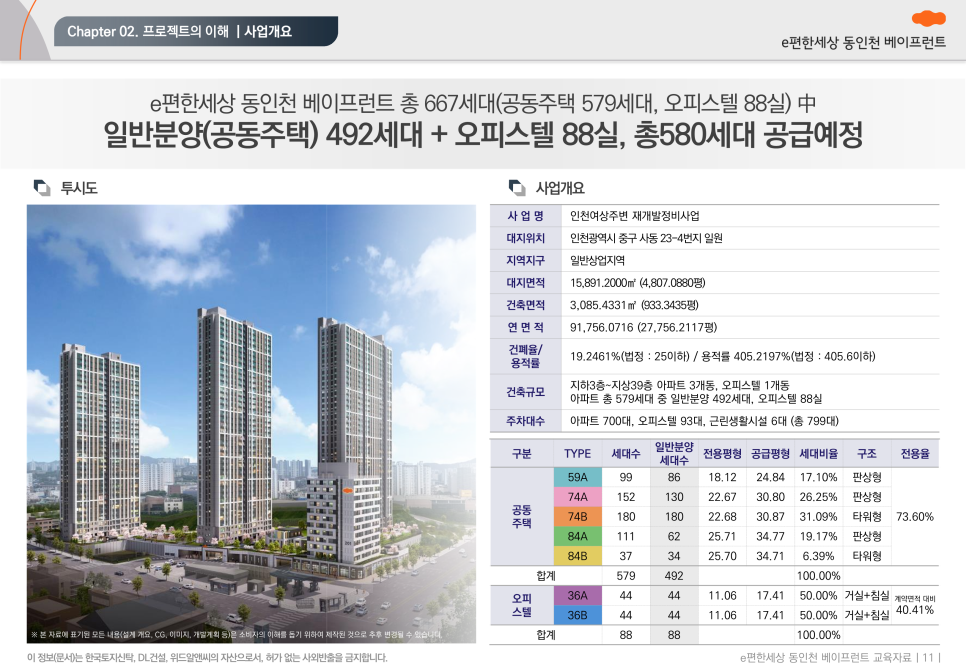Click the 주차대수 row label
This screenshot has height=669, width=966.
[526, 421]
